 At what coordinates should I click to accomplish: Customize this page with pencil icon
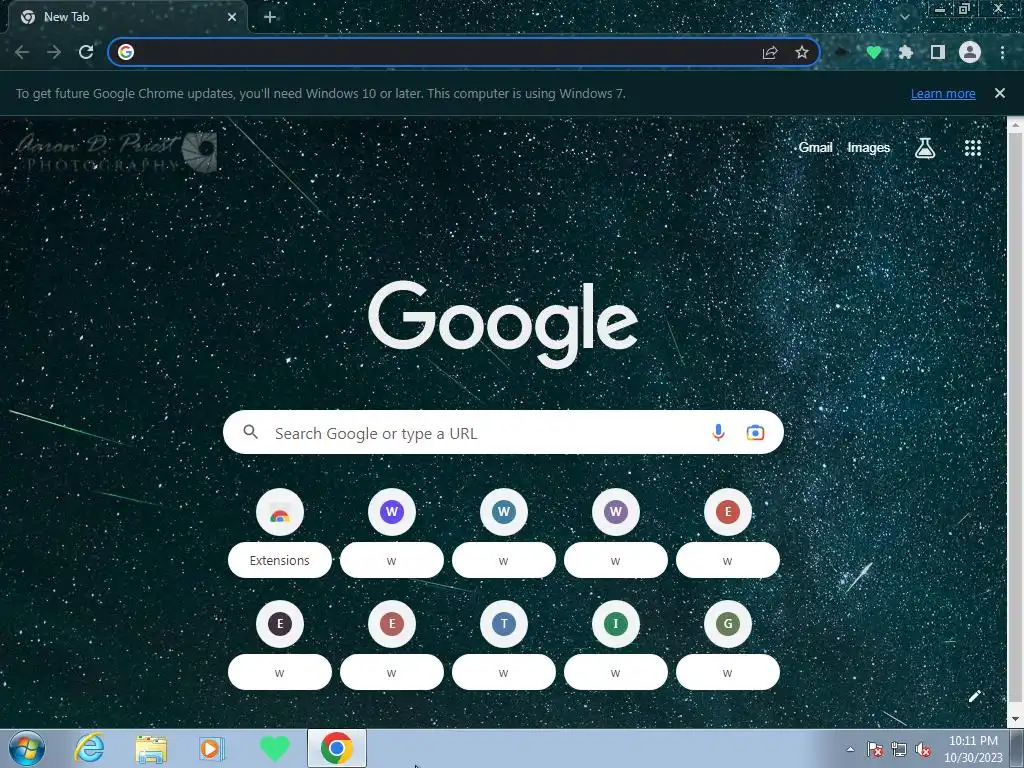tap(974, 696)
